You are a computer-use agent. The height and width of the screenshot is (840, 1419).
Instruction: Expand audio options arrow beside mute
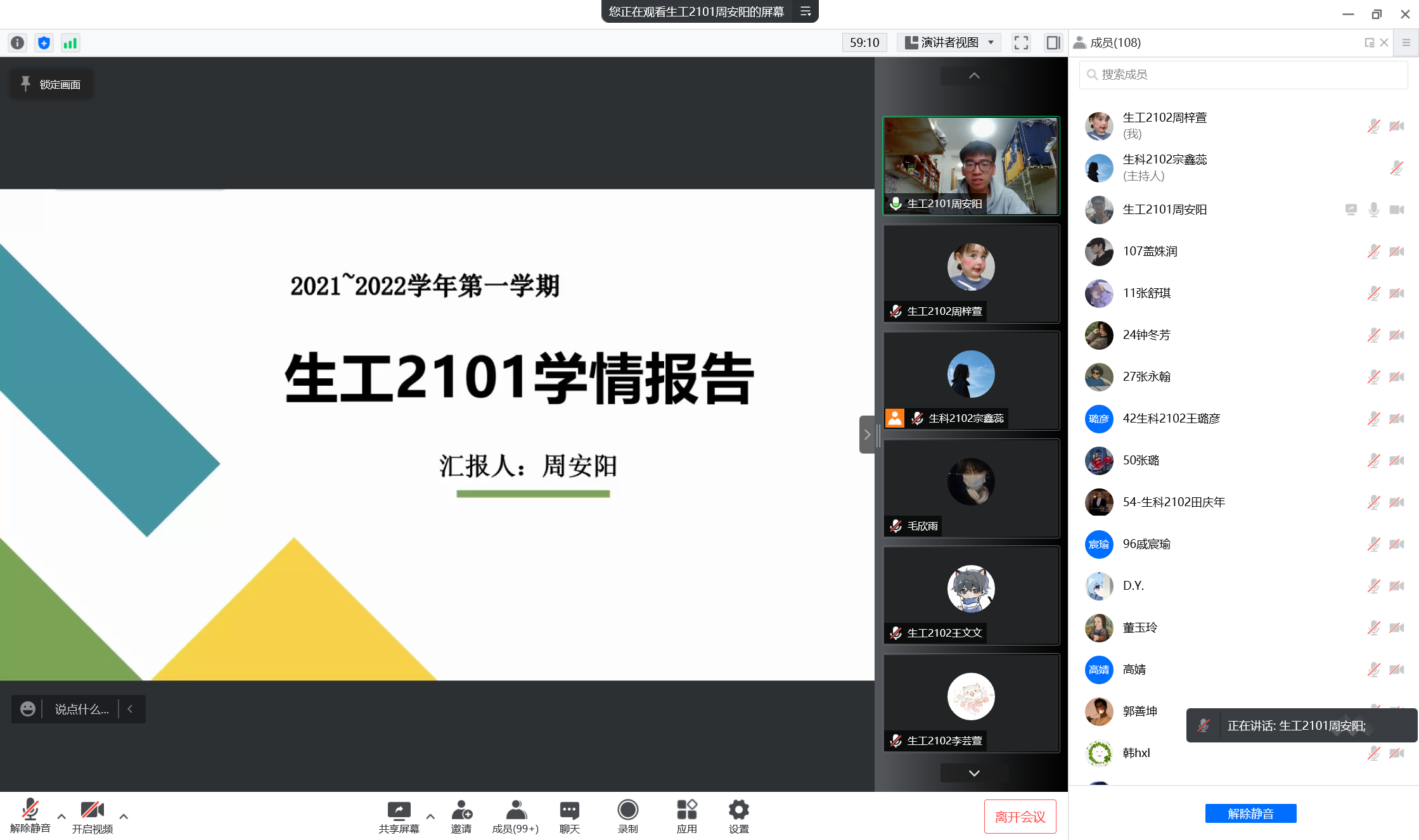pos(61,816)
